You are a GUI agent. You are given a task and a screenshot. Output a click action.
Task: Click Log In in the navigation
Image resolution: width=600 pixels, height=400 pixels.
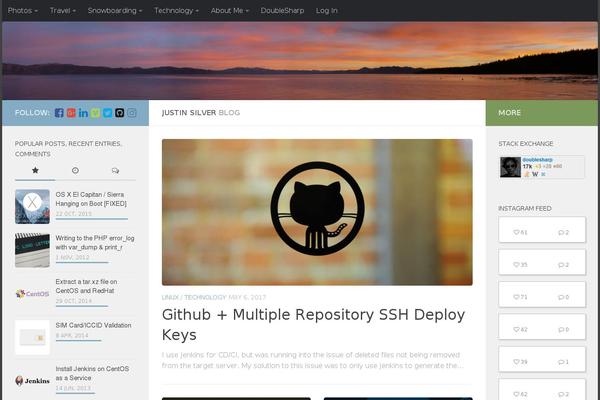coord(327,11)
